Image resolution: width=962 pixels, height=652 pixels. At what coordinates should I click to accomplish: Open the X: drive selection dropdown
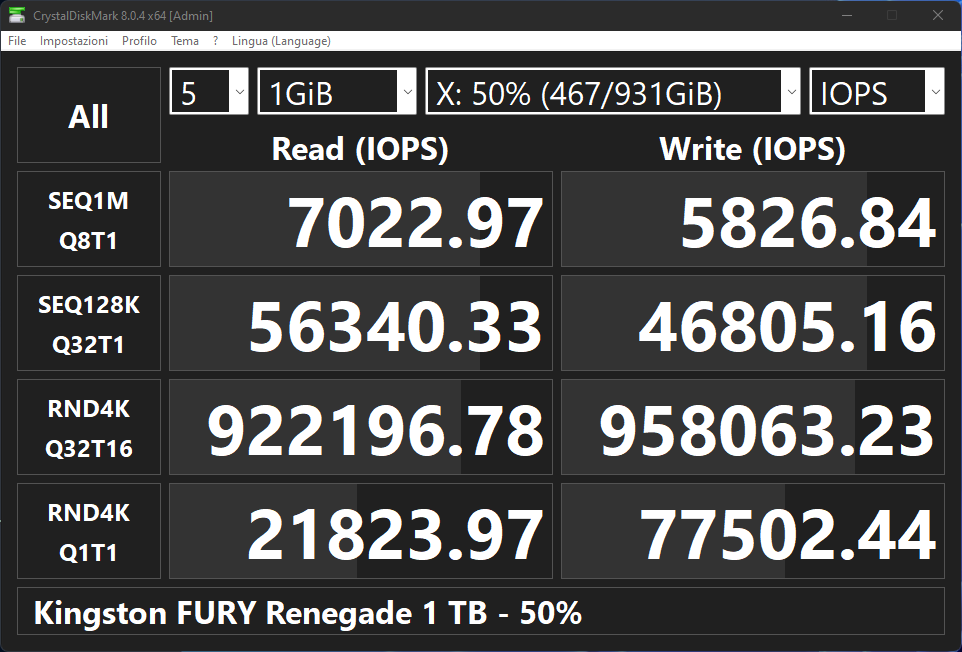click(x=613, y=93)
